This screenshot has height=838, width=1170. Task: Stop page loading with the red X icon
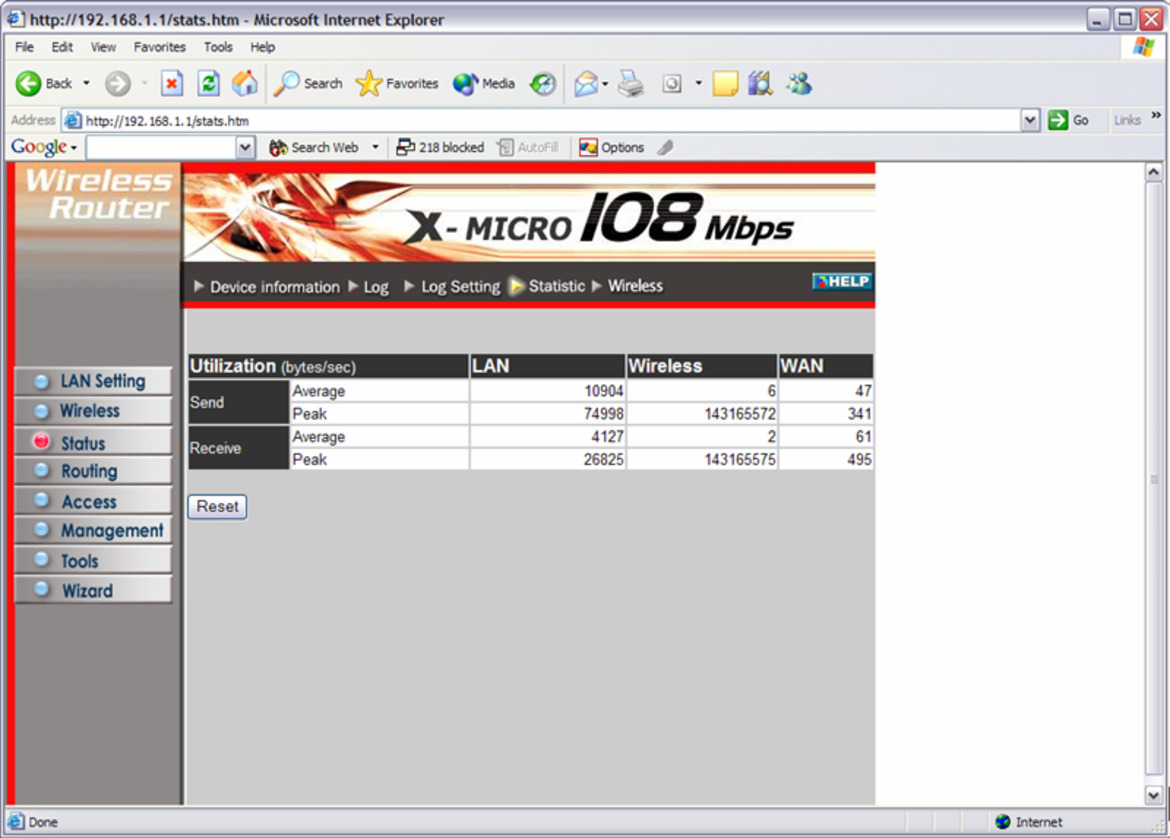pos(172,84)
